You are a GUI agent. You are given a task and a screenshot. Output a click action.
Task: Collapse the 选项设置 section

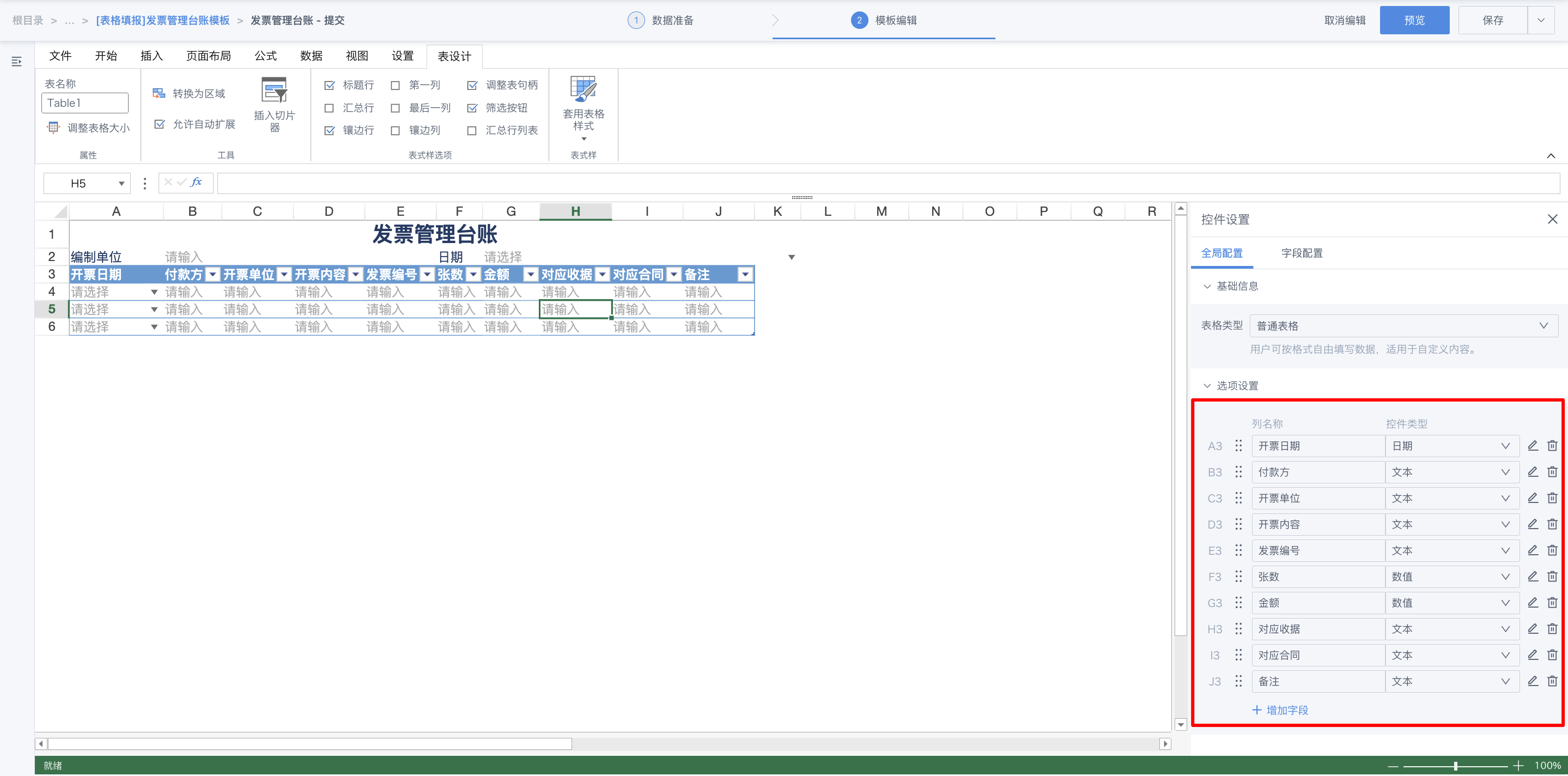pyautogui.click(x=1207, y=385)
